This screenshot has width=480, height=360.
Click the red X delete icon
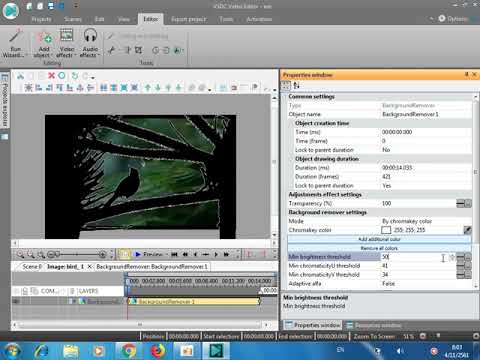[51, 76]
